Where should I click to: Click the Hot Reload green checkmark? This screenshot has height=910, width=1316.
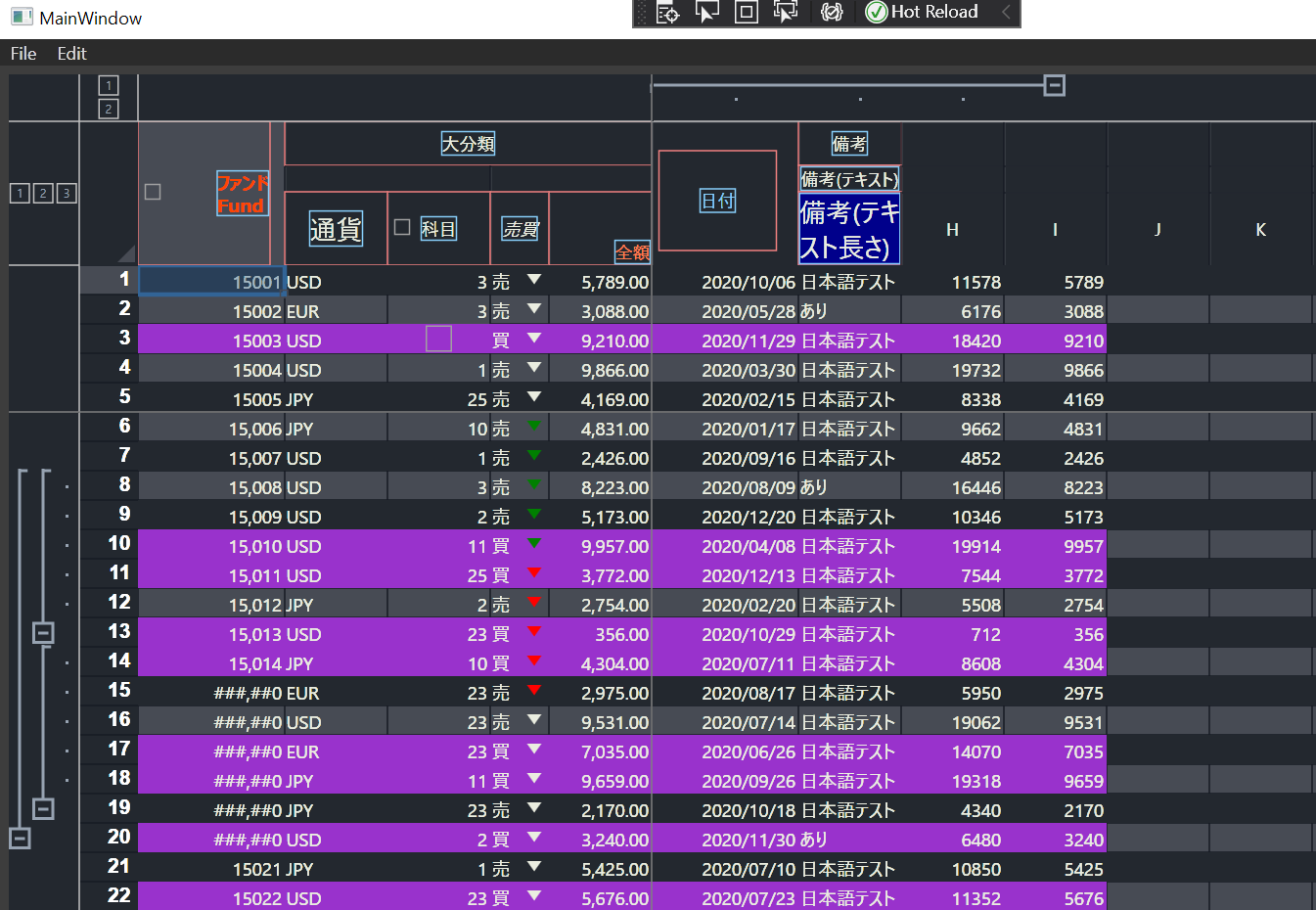(877, 12)
